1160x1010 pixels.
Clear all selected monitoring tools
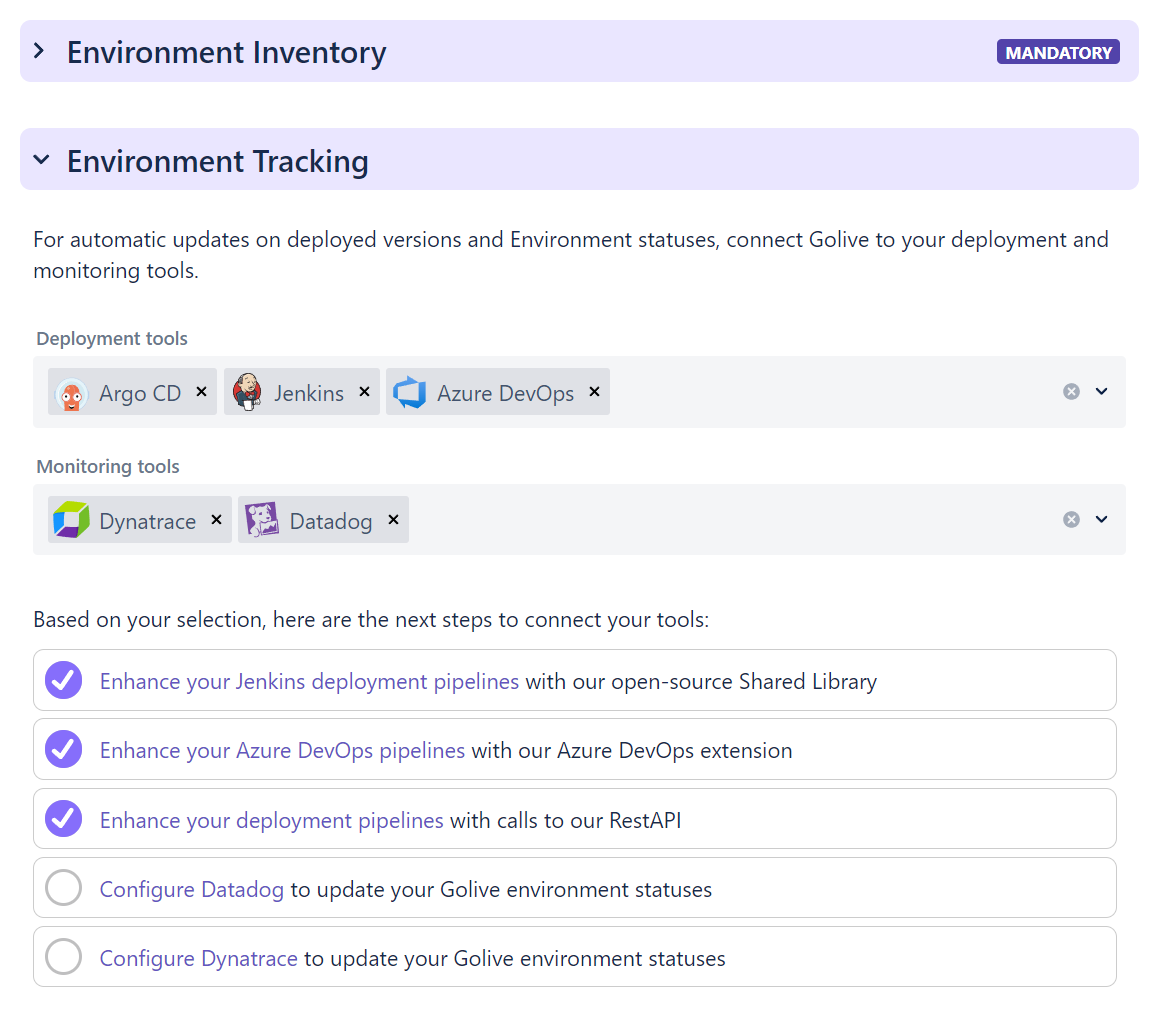click(x=1071, y=520)
